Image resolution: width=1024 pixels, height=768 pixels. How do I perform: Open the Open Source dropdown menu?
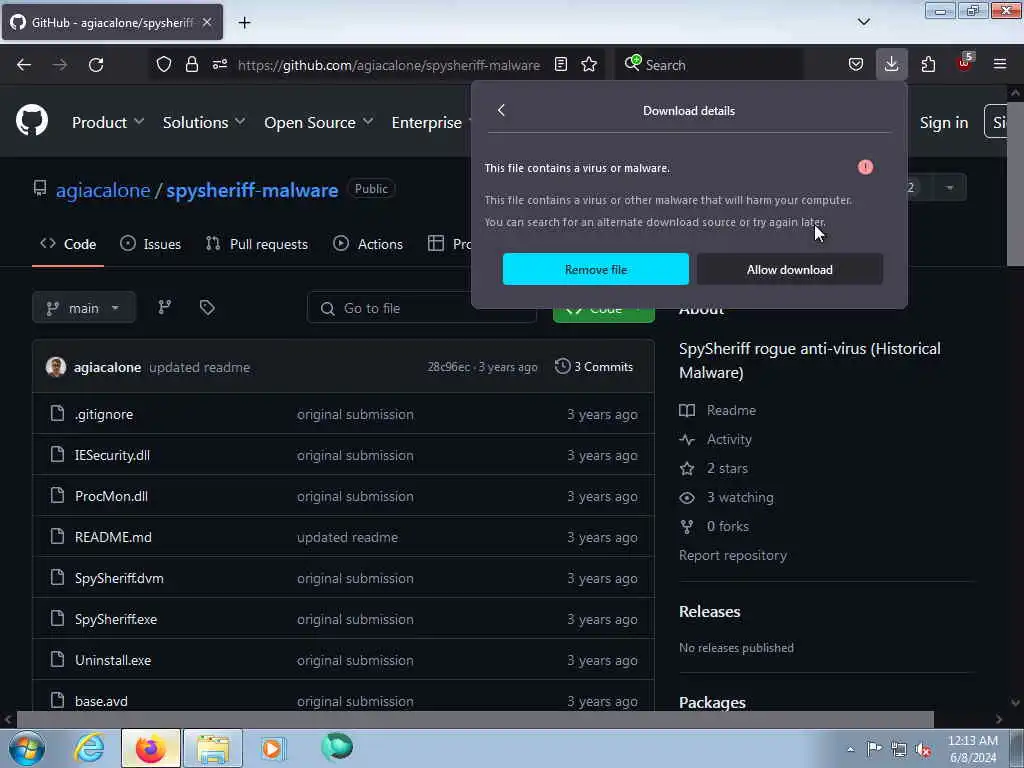319,122
